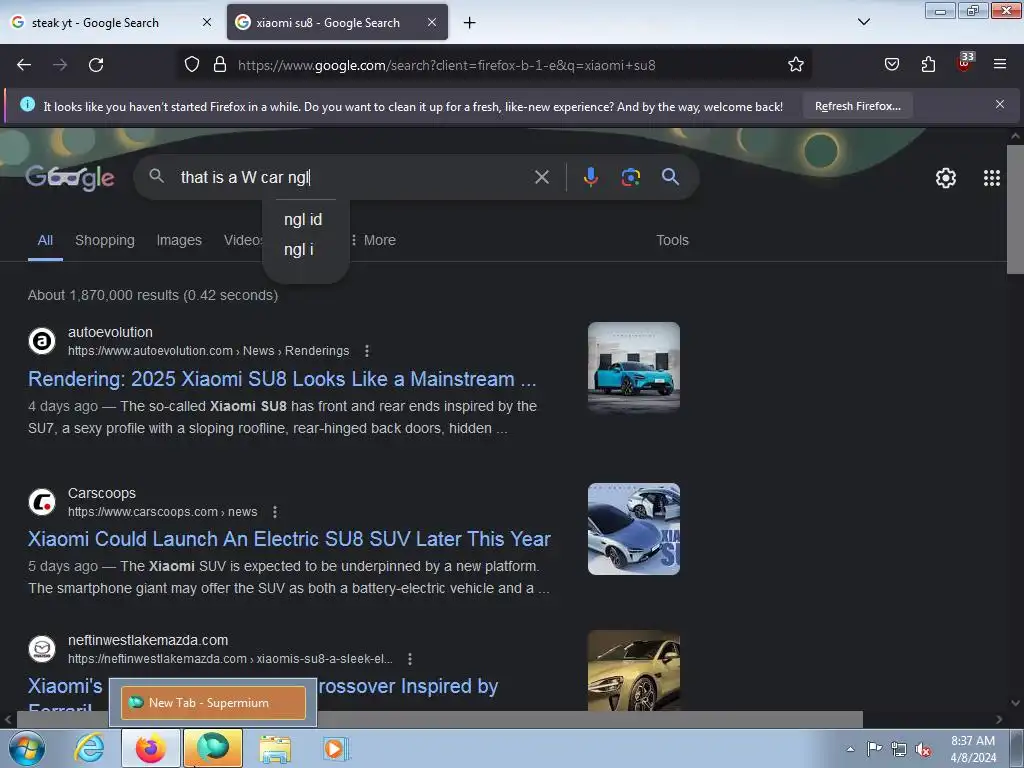Open Google apps grid
The image size is (1024, 768).
[x=991, y=178]
